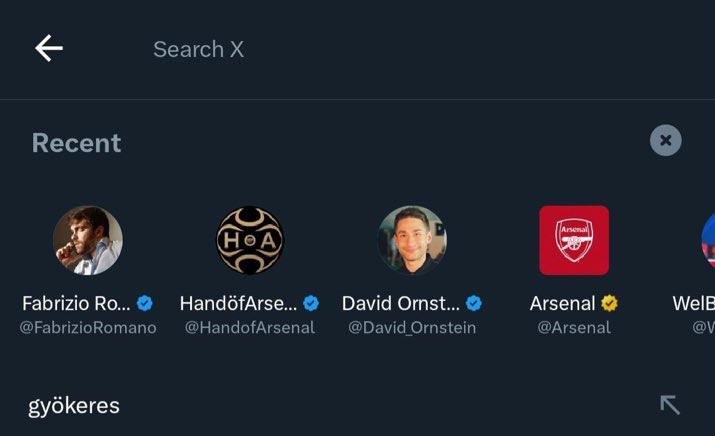Fill search box with gyökeres using arrow icon
The image size is (715, 436).
point(670,405)
